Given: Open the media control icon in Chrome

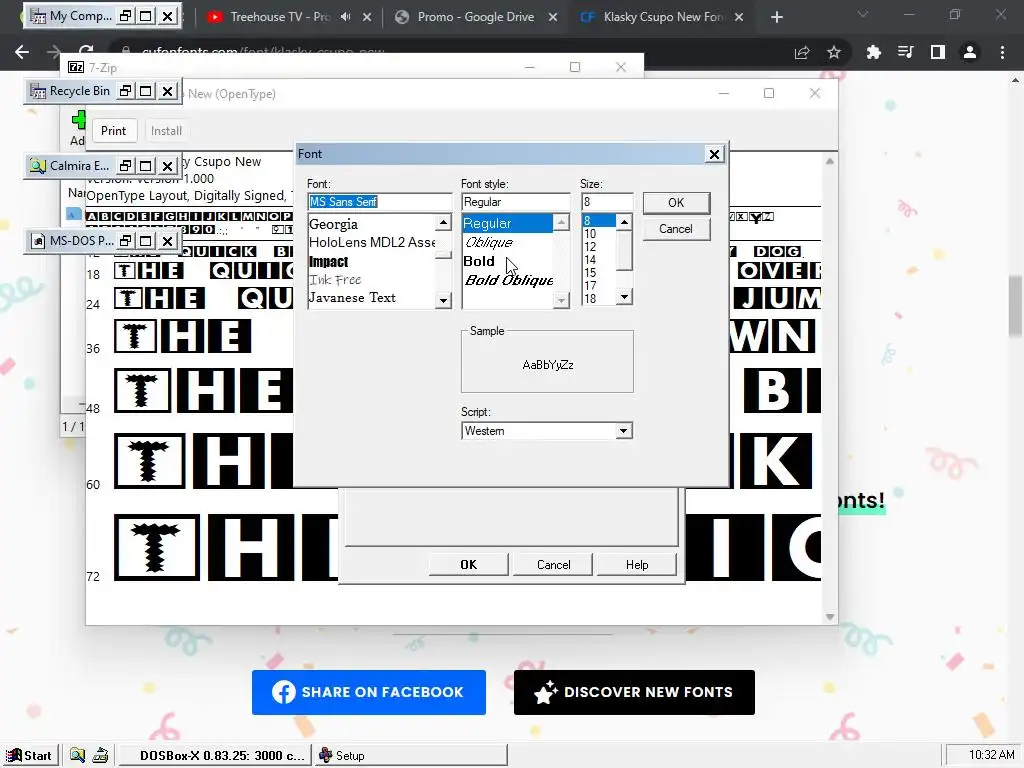Looking at the screenshot, I should coord(906,52).
